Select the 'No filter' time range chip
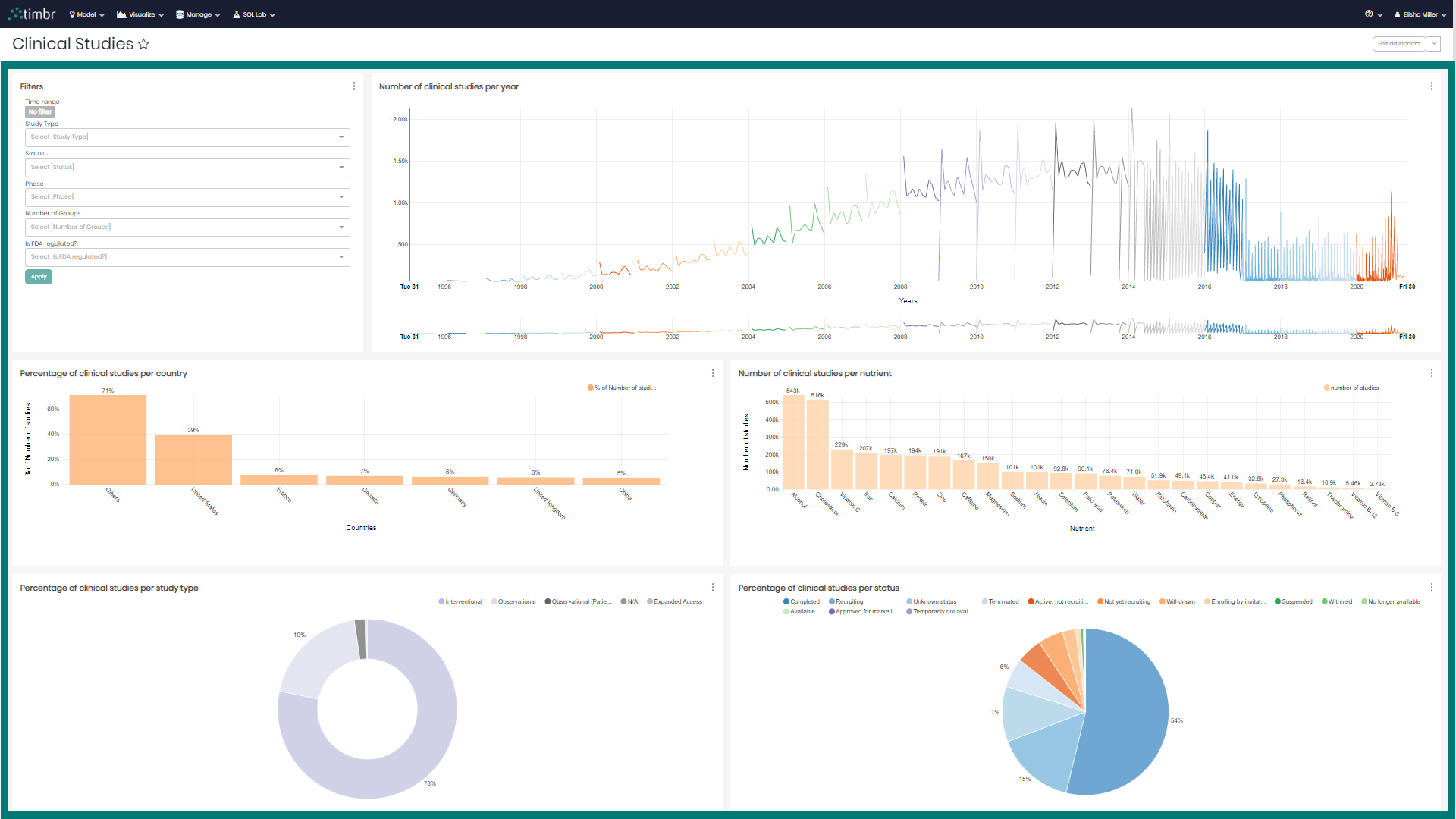This screenshot has width=1456, height=819. (x=39, y=111)
